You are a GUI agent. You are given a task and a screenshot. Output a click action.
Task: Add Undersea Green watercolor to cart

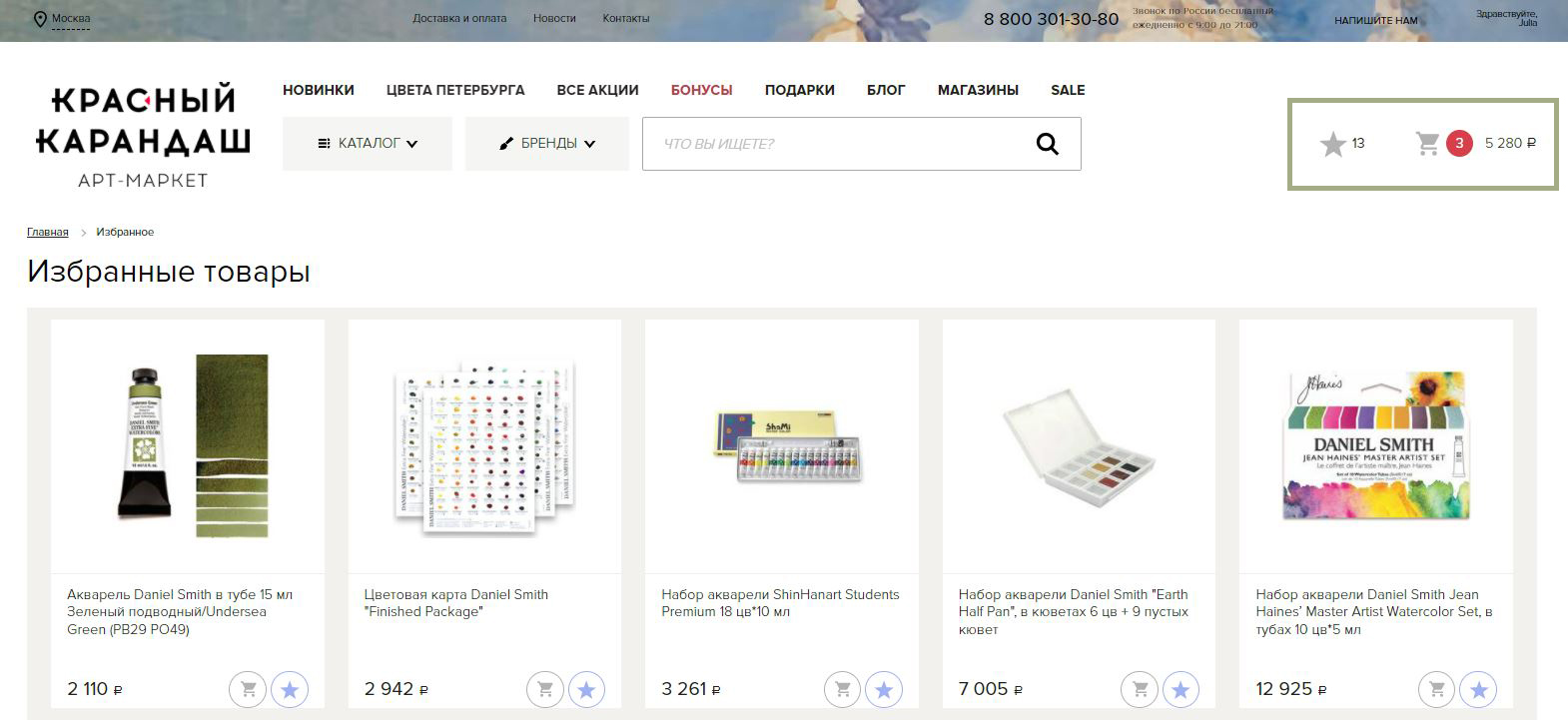(248, 689)
